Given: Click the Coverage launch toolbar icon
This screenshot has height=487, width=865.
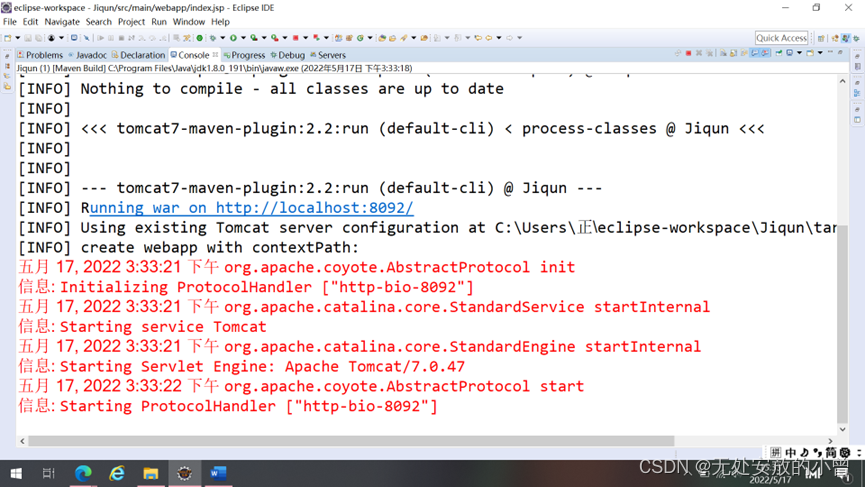Looking at the screenshot, I should 253,38.
